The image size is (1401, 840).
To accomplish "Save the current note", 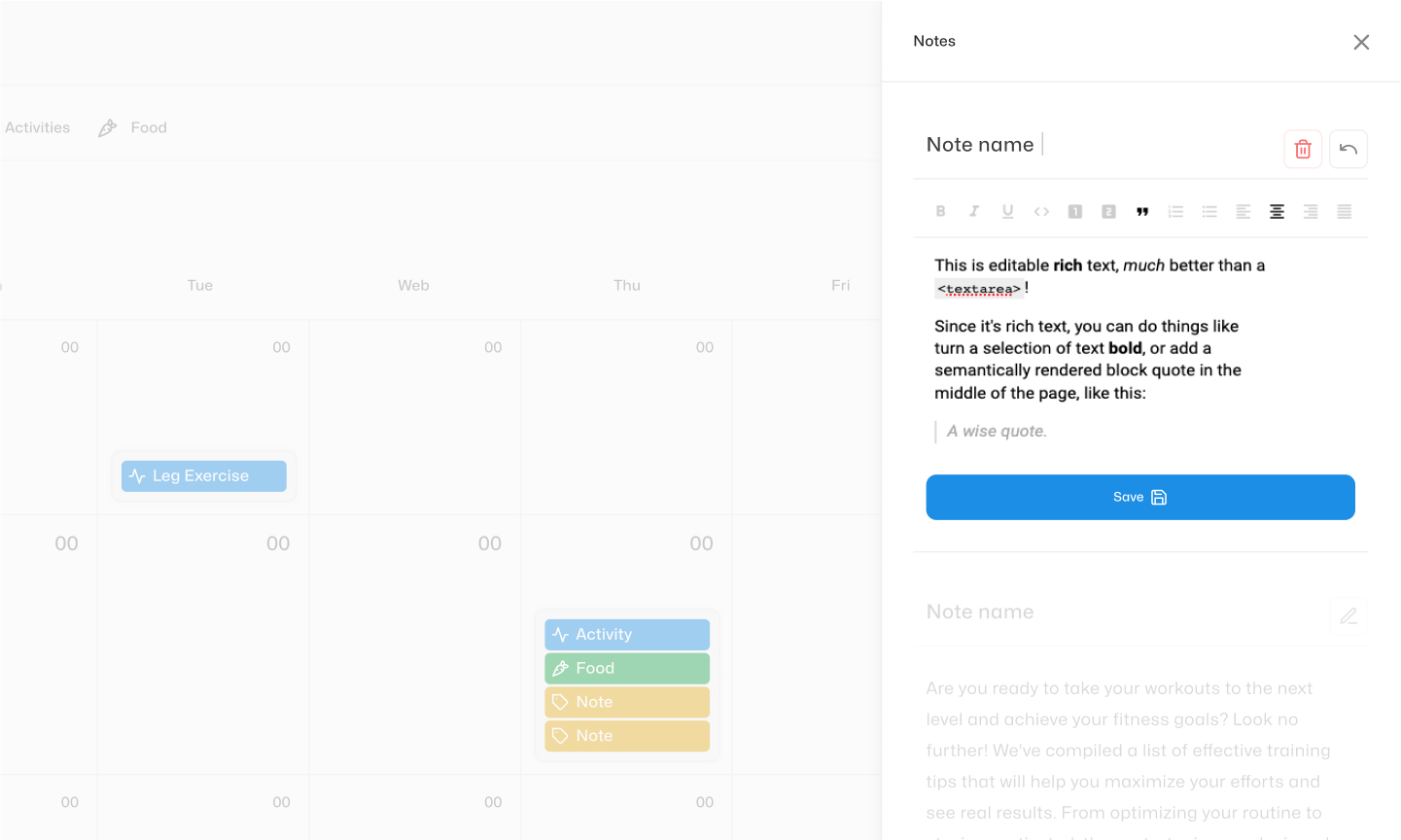I will coord(1140,497).
